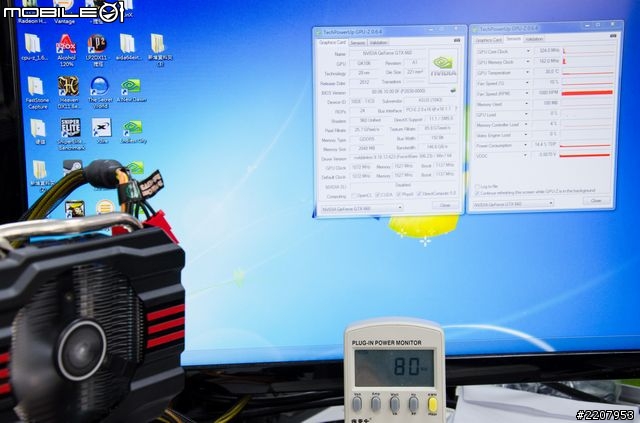Open the cpu-z_1.6 folder on desktop
This screenshot has height=423, width=640.
pyautogui.click(x=34, y=48)
